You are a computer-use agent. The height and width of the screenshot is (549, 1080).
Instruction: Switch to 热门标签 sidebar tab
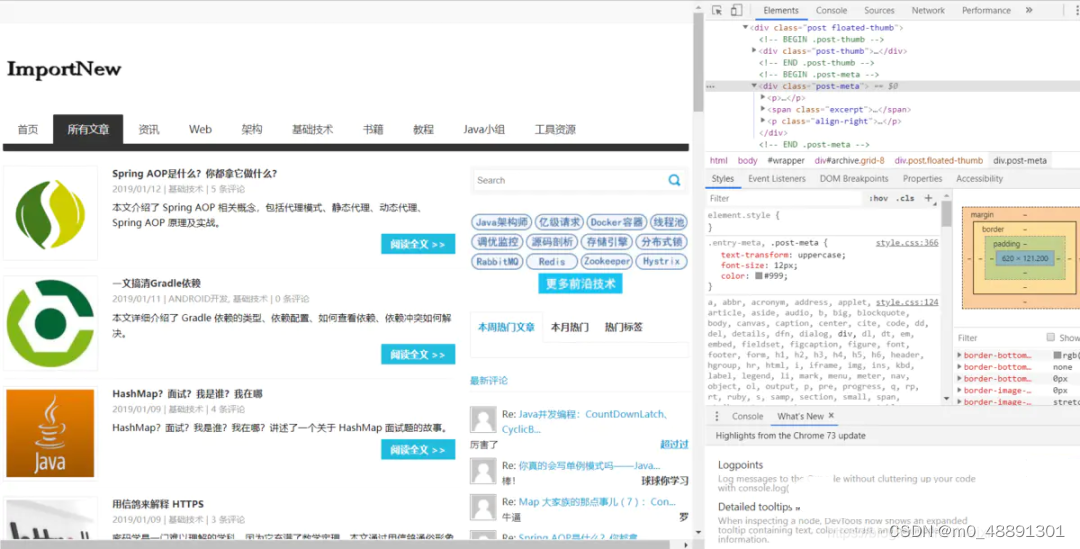(x=623, y=327)
